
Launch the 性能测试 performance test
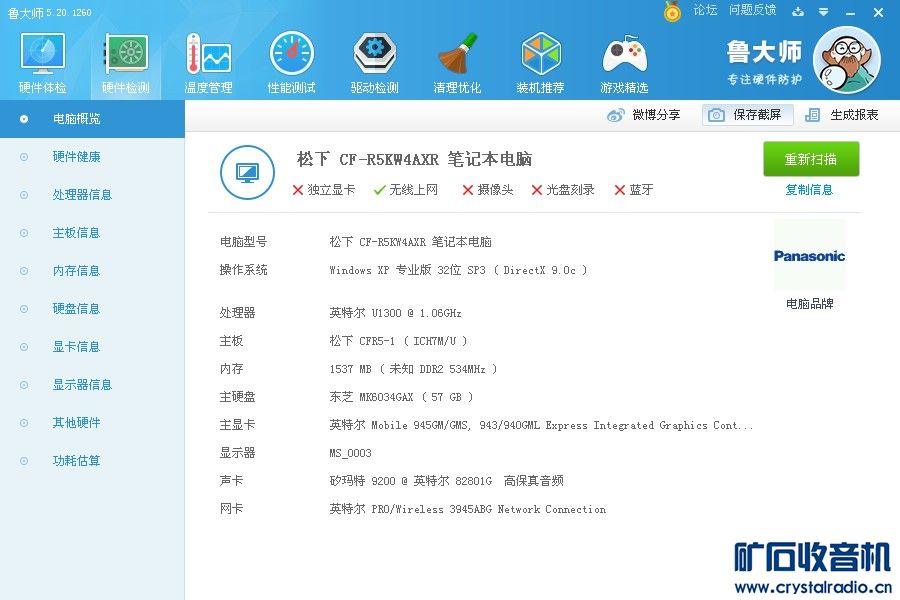[292, 63]
